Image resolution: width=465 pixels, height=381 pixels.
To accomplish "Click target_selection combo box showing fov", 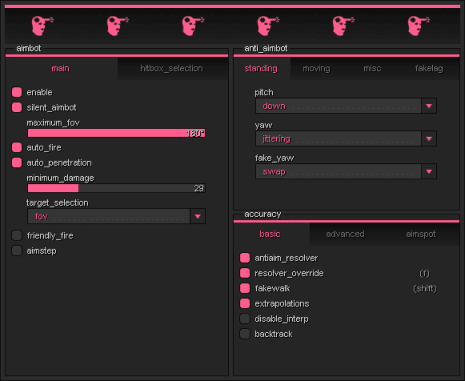I will [116, 216].
